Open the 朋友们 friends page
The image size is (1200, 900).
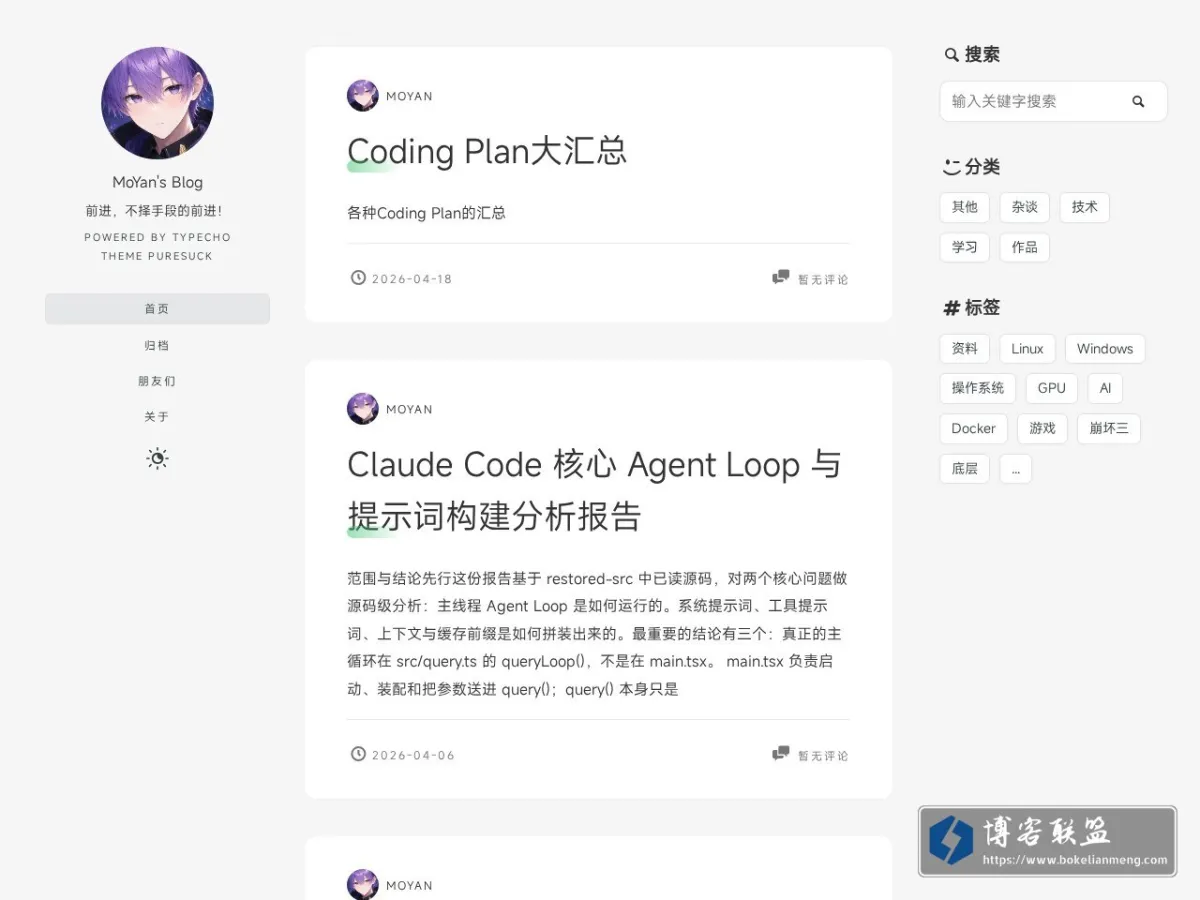tap(157, 381)
